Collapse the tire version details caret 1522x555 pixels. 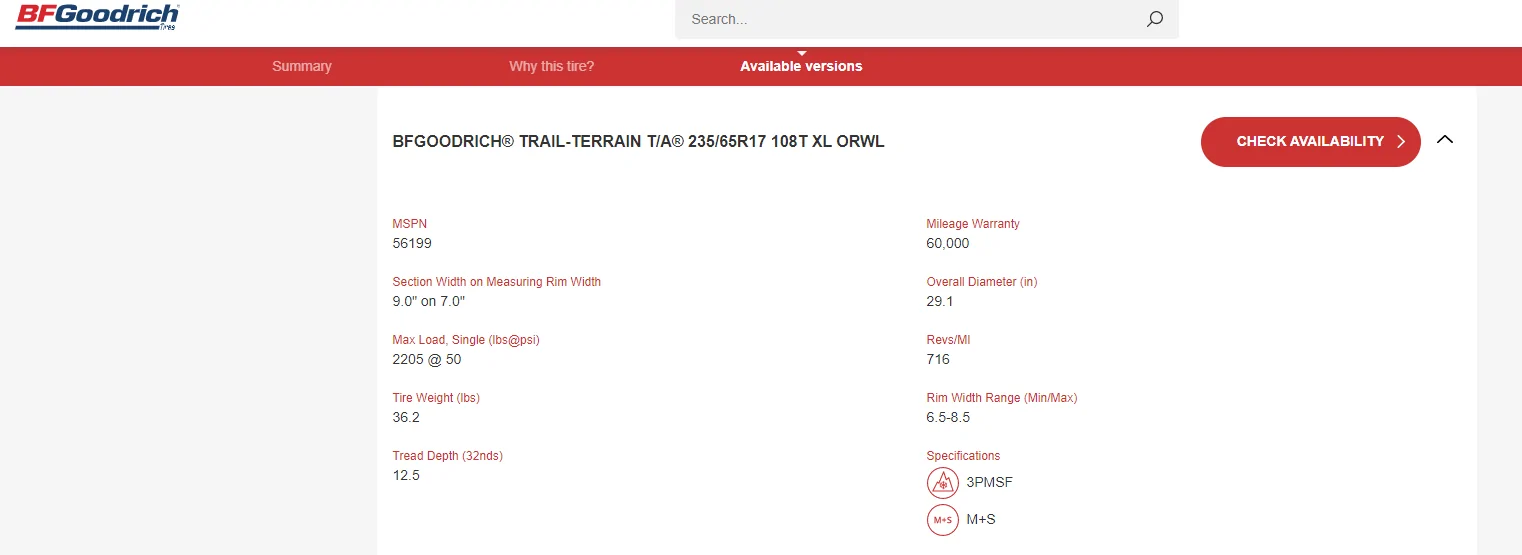pyautogui.click(x=1444, y=140)
